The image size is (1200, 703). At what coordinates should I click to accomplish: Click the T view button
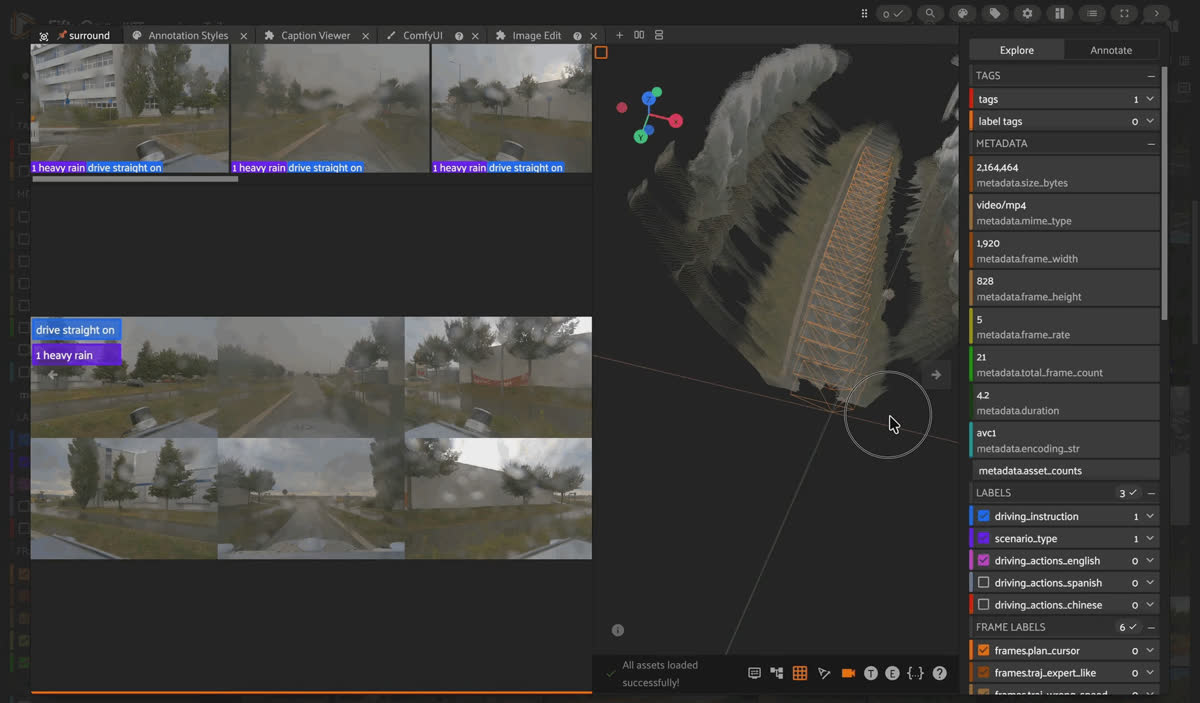pos(870,673)
